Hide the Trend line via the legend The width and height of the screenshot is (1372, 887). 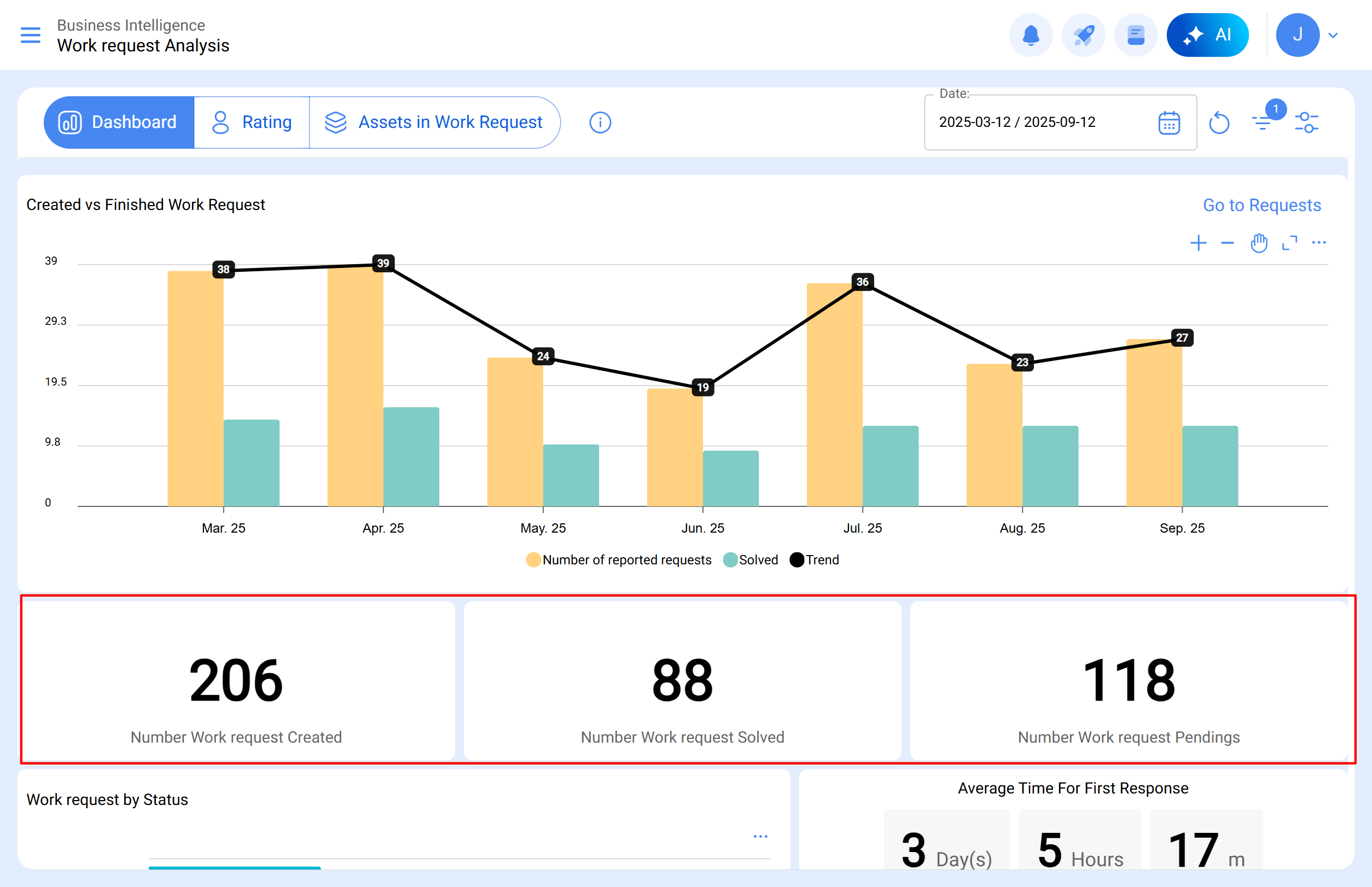[x=813, y=559]
